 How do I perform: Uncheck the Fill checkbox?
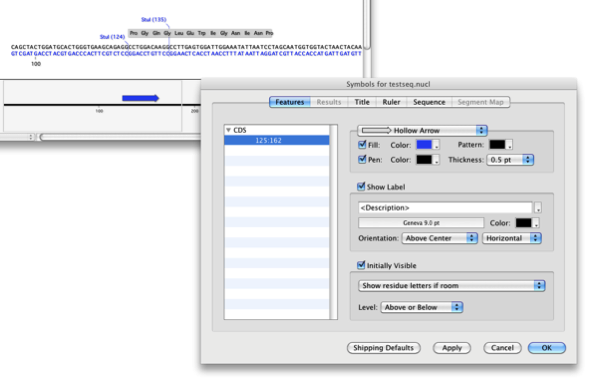pyautogui.click(x=362, y=145)
